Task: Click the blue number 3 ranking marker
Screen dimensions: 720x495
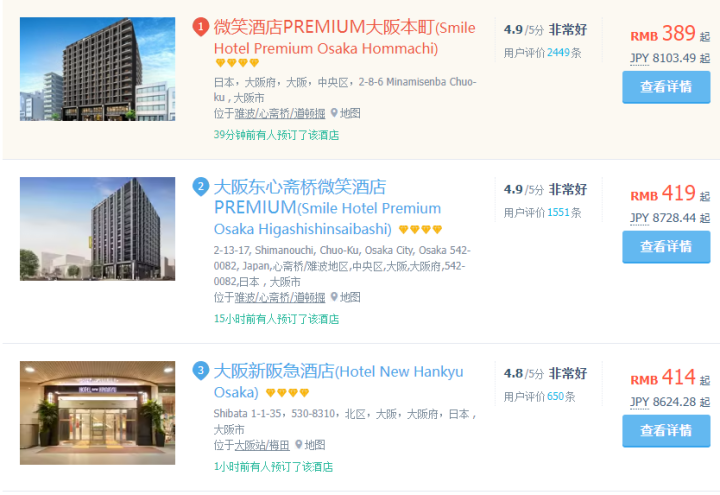Action: 201,371
